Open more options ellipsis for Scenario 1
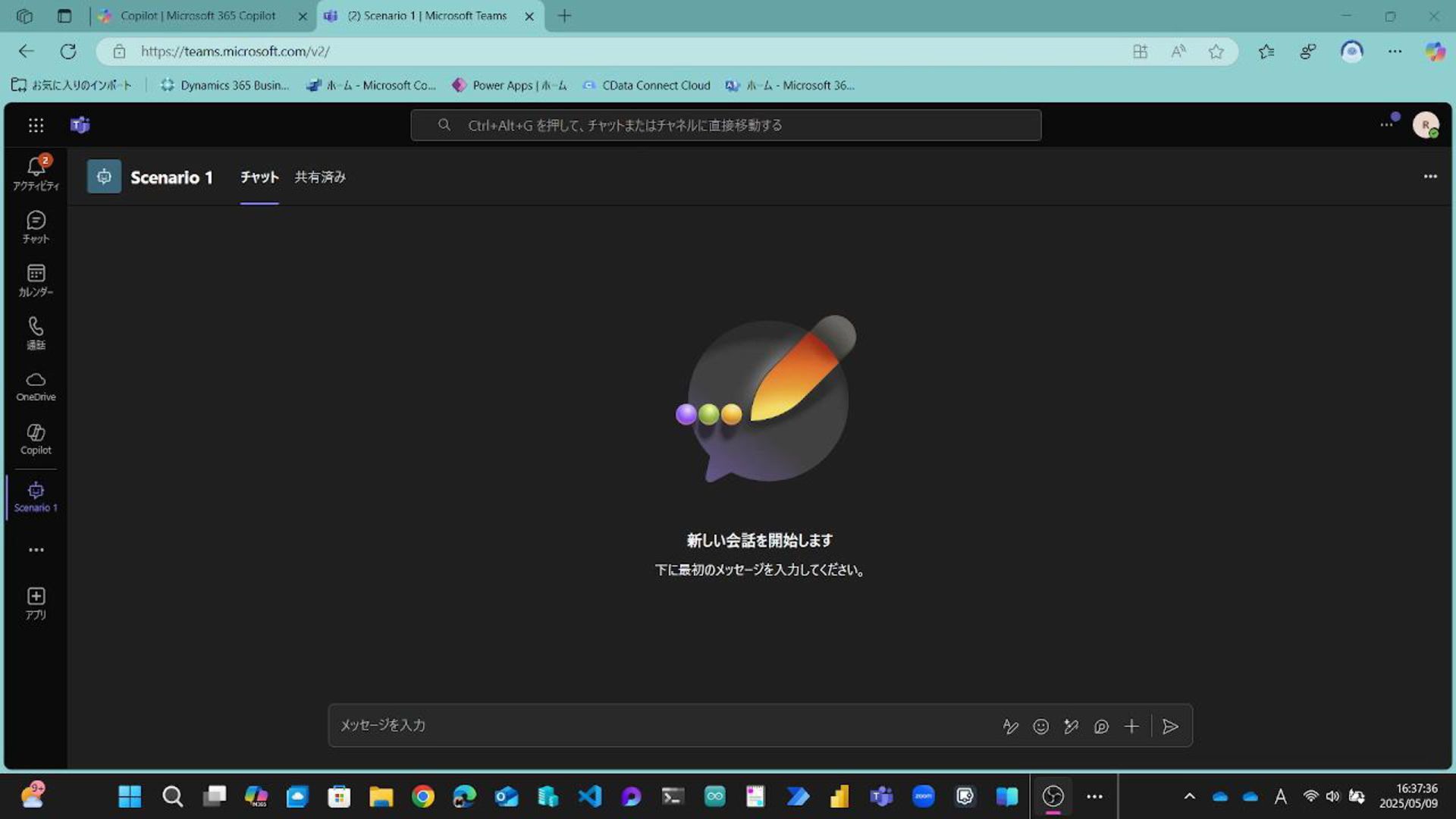This screenshot has width=1456, height=819. (x=1429, y=177)
